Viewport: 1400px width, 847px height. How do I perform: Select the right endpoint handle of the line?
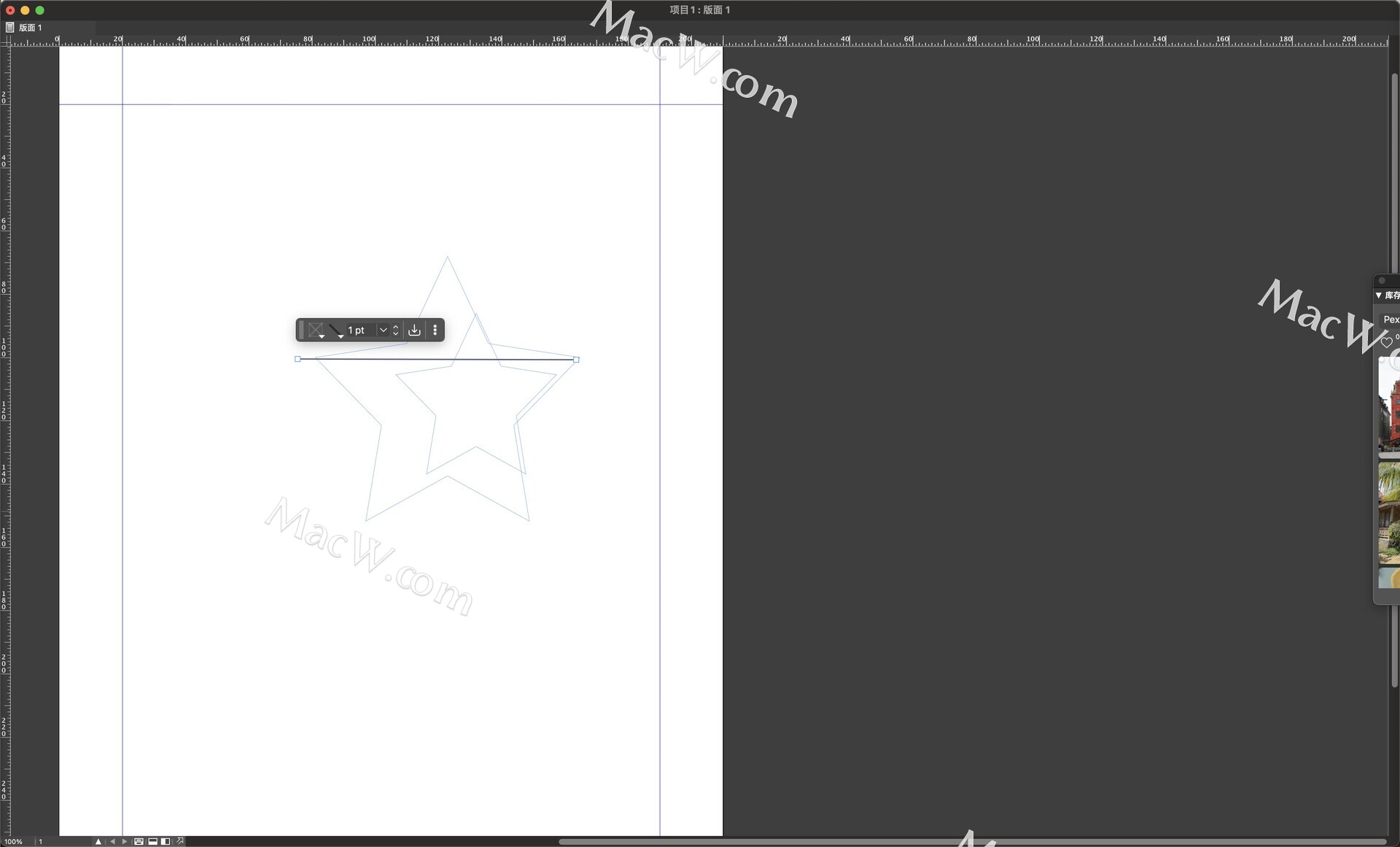(576, 360)
